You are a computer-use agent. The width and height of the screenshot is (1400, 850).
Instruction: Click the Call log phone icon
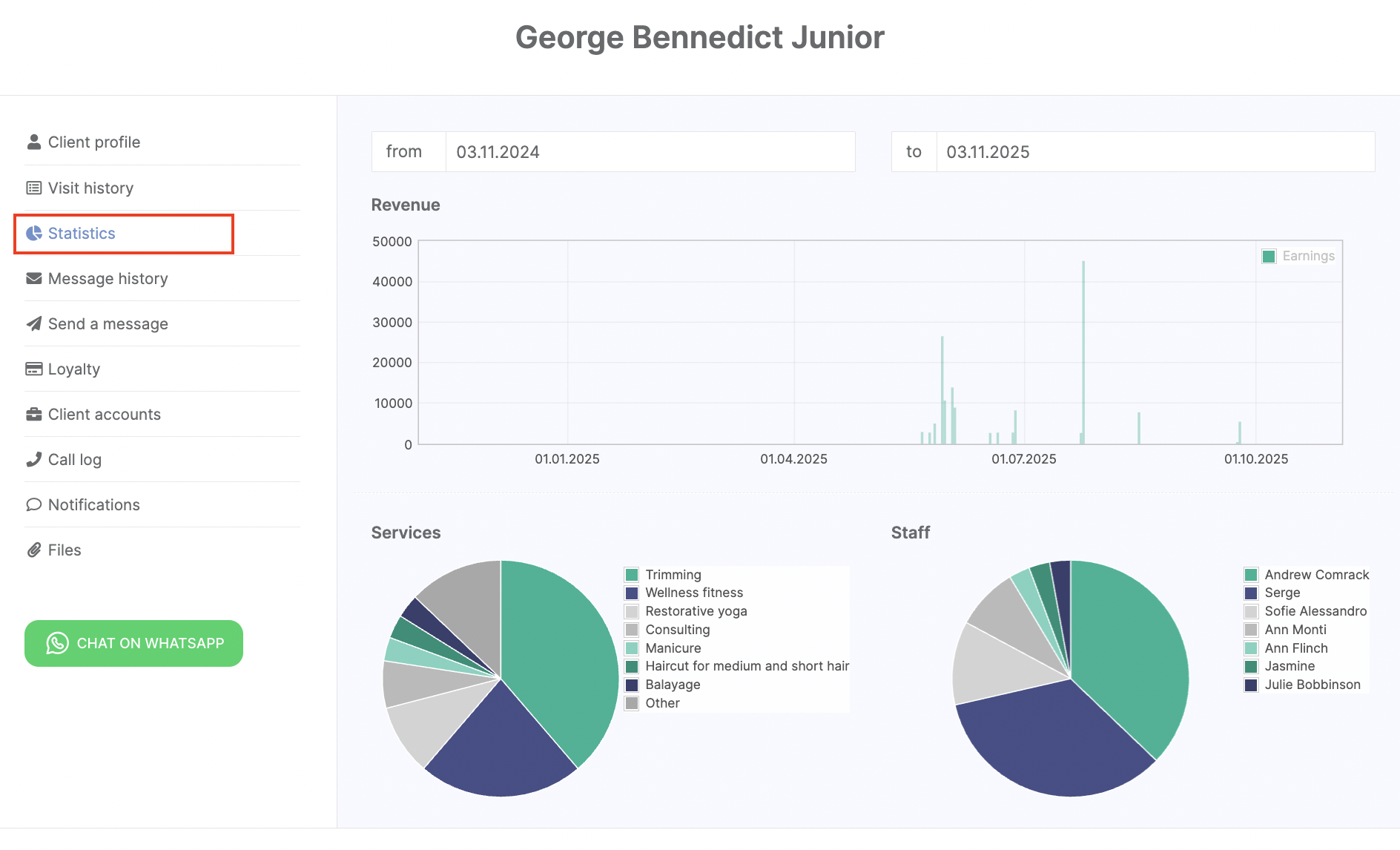coord(33,459)
